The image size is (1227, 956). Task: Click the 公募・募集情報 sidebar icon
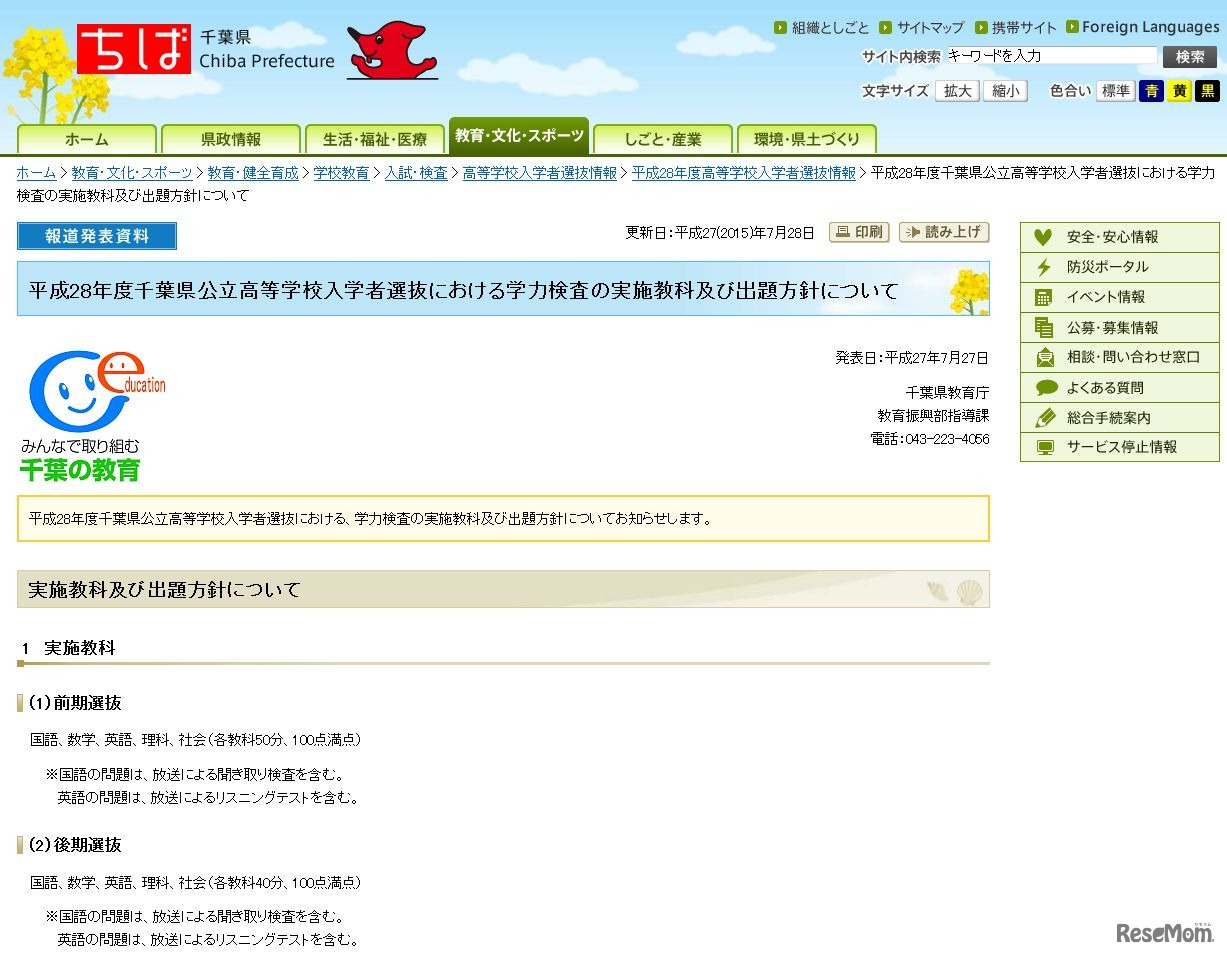(1043, 328)
